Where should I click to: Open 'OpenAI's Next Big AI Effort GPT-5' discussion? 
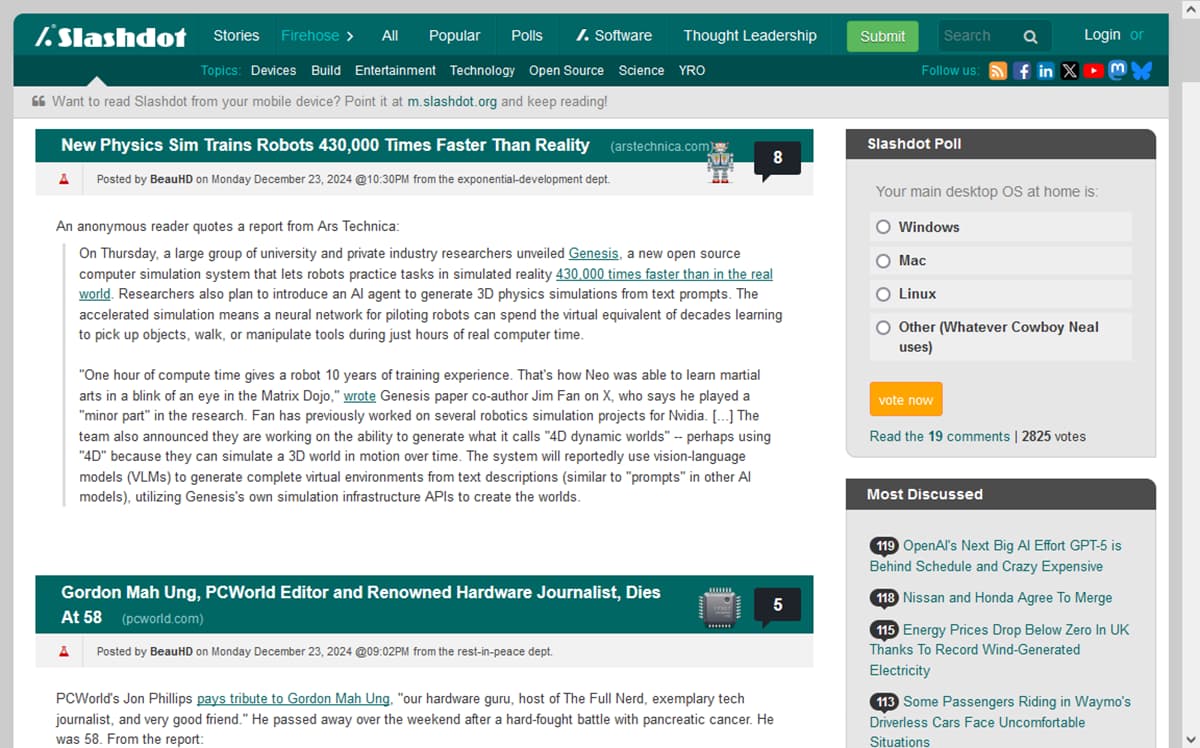tap(996, 556)
